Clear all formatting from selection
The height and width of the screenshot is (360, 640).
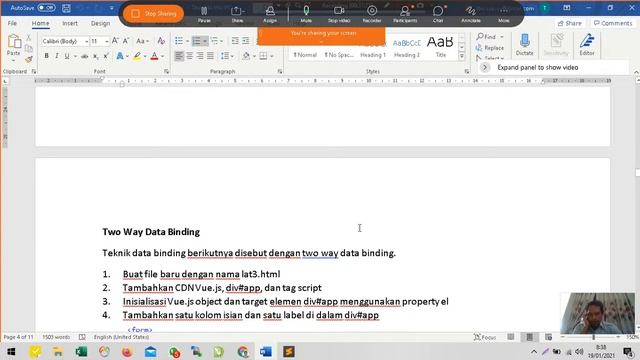[161, 41]
